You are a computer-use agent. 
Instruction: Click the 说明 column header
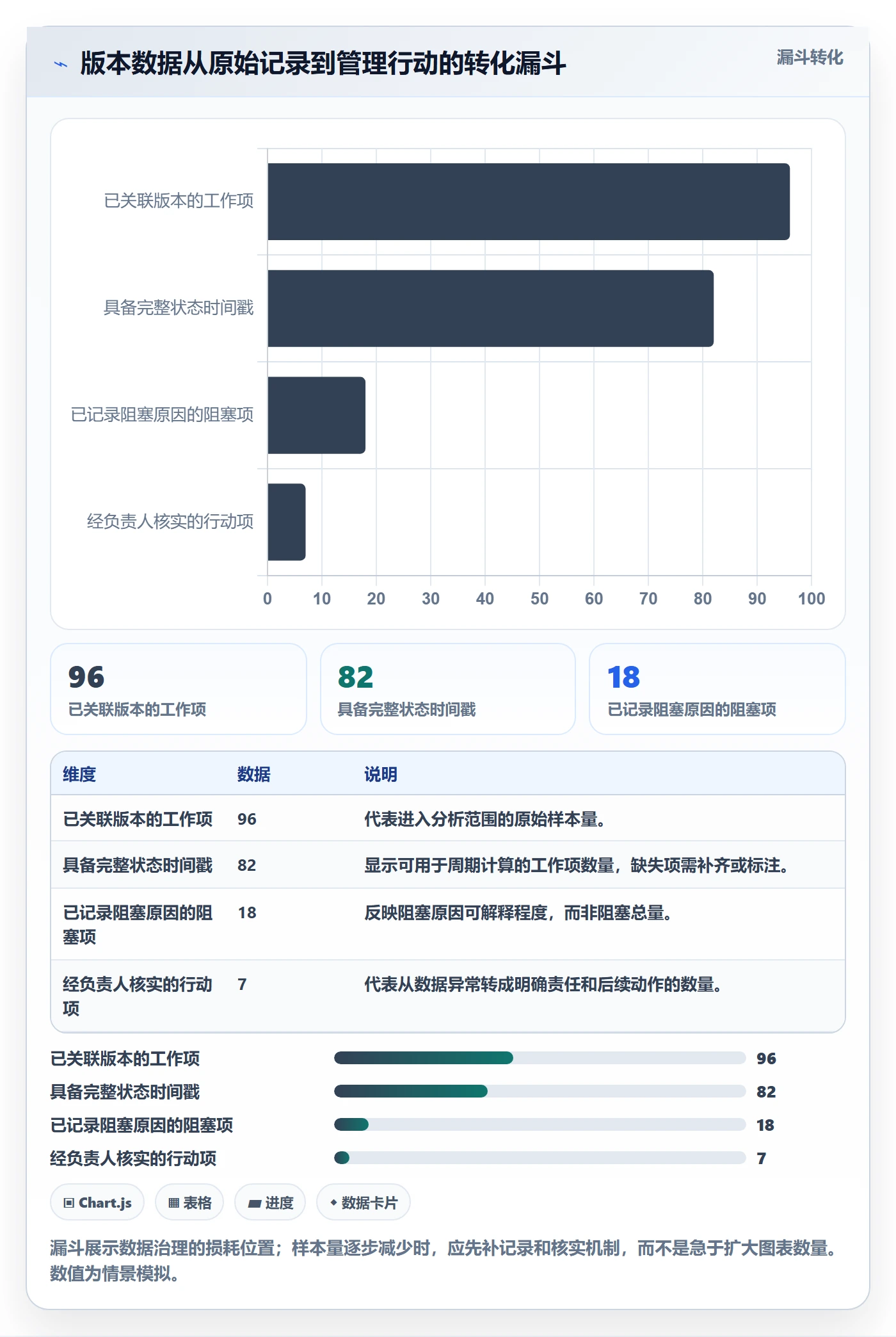(381, 774)
